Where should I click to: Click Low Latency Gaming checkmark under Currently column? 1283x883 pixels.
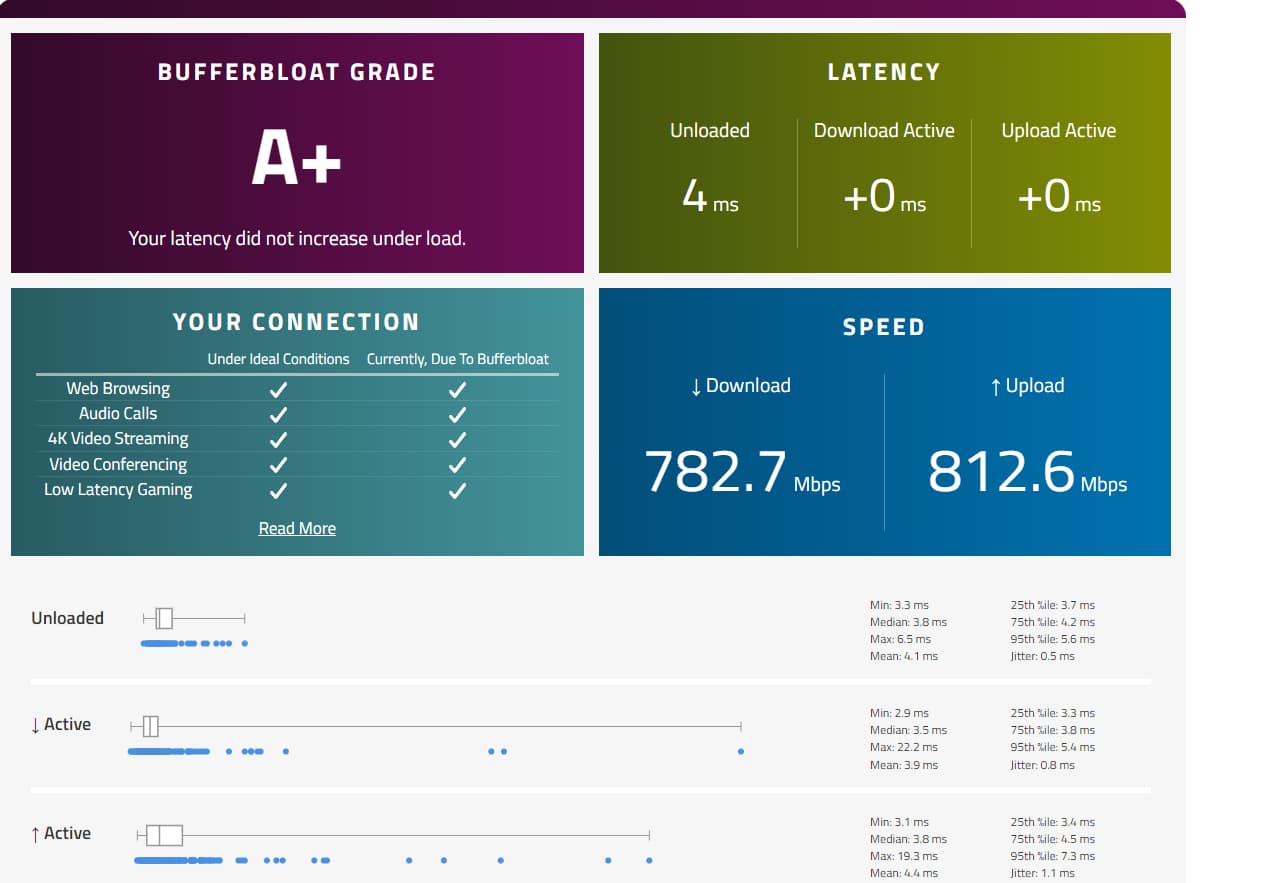coord(457,490)
